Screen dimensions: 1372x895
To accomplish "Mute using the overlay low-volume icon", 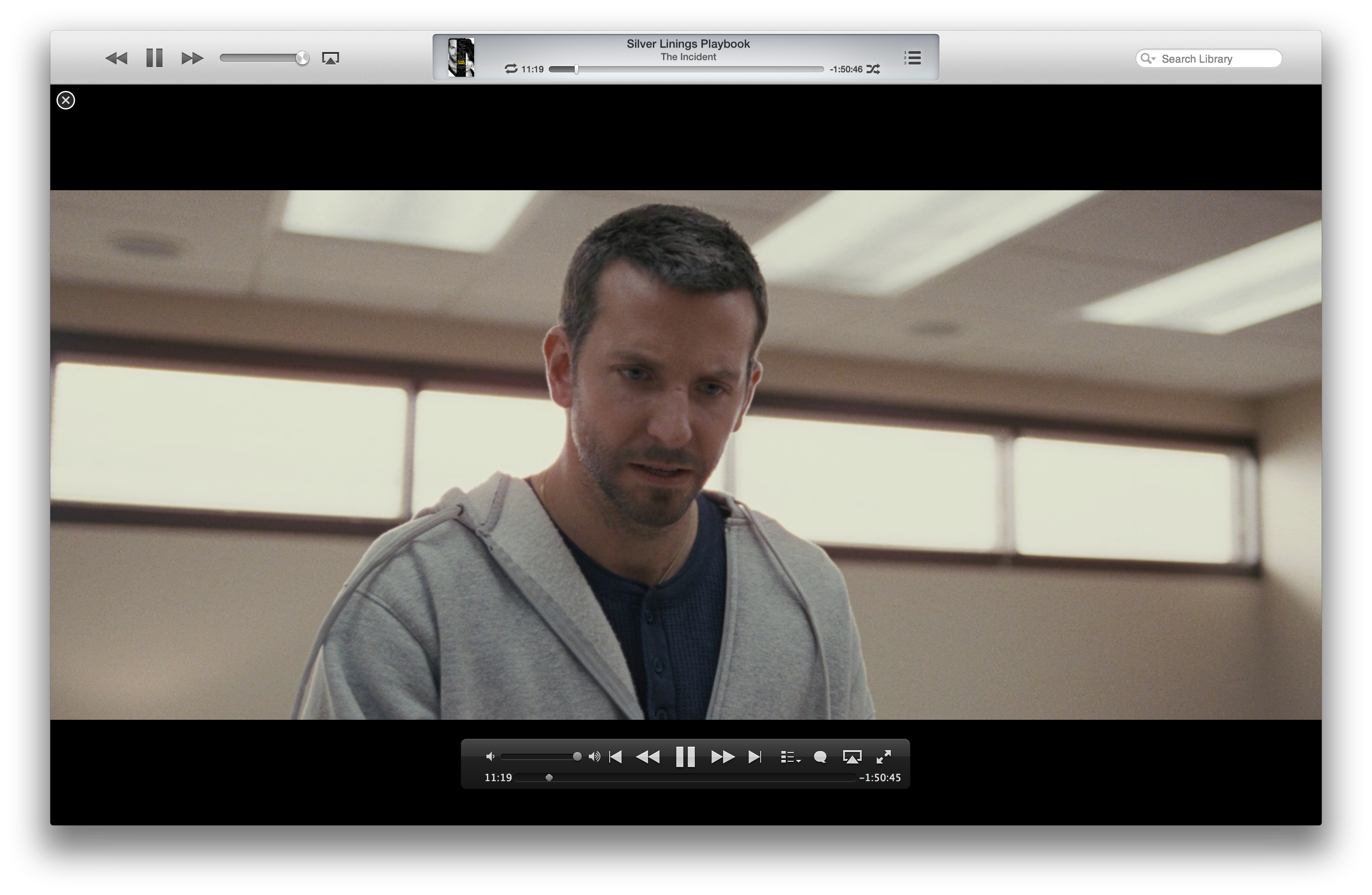I will pyautogui.click(x=490, y=757).
